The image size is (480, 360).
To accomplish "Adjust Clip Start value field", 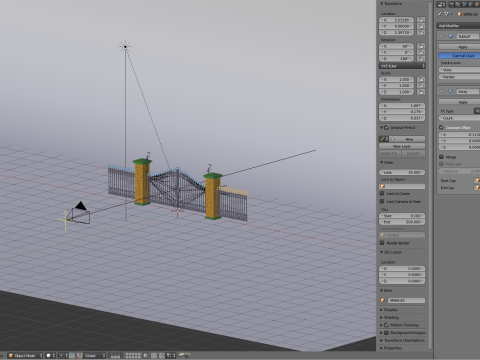I will click(x=402, y=216).
